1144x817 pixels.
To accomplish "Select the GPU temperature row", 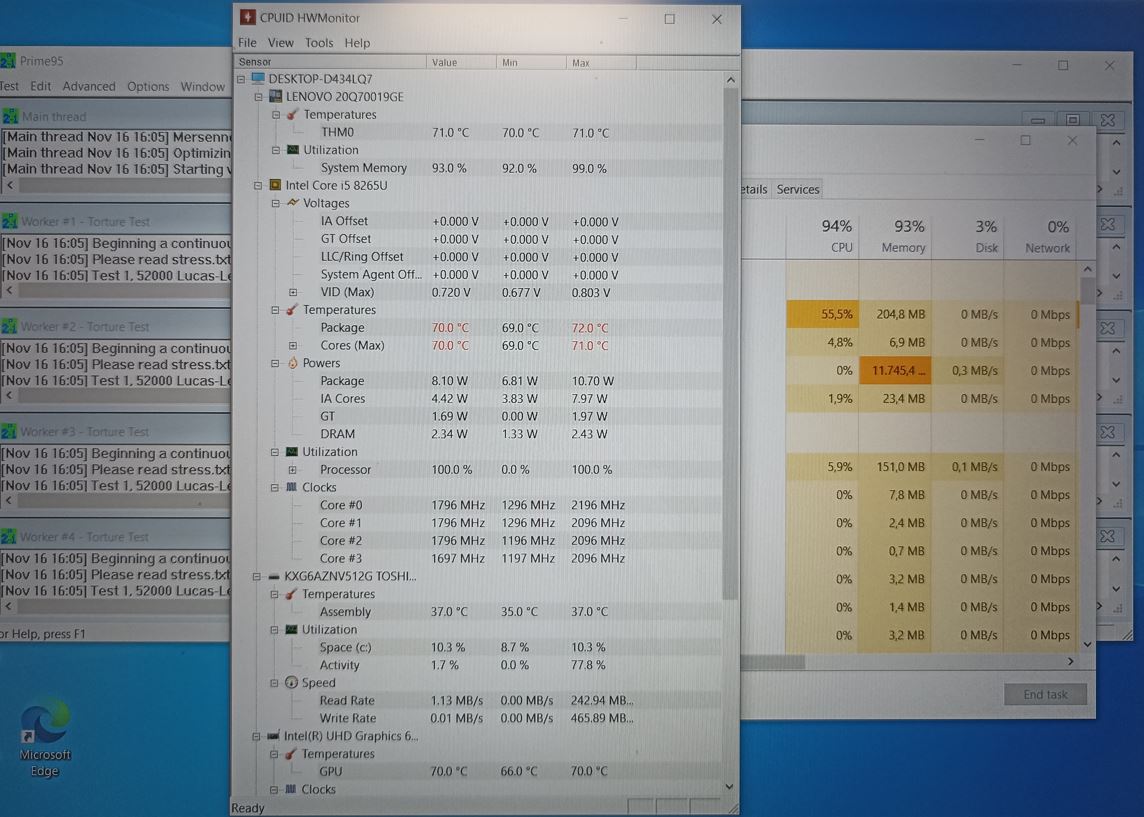I will click(x=478, y=772).
